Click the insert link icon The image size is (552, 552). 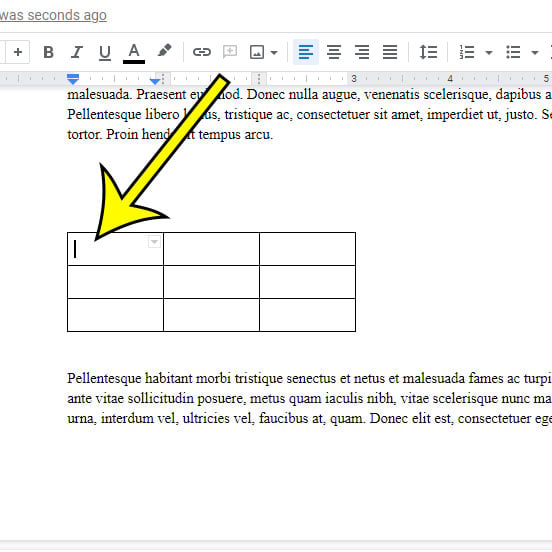point(202,52)
